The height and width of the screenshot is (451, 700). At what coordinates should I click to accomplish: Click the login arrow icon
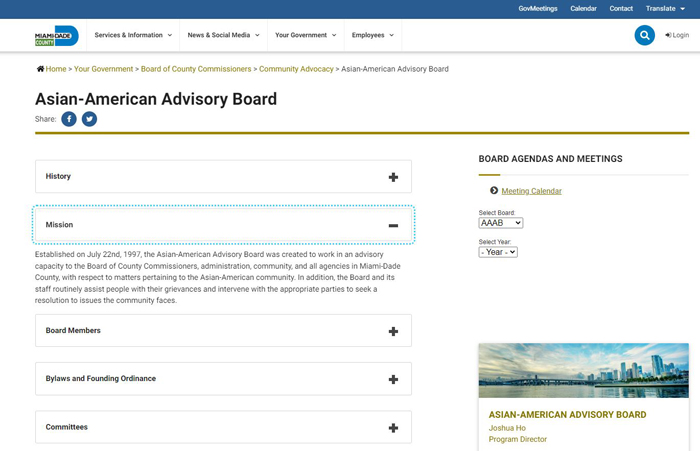[x=668, y=35]
